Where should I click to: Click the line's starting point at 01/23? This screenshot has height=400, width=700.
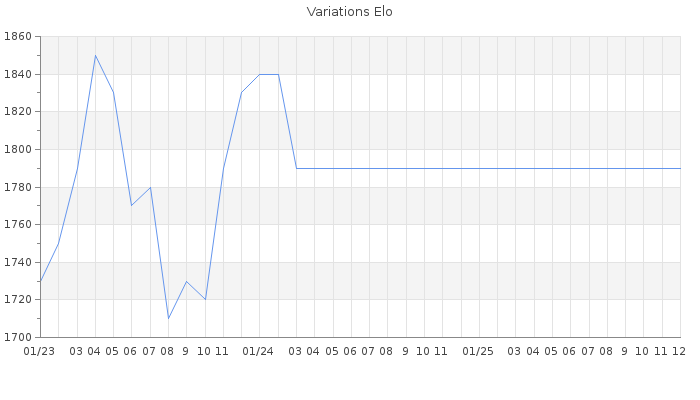[40, 281]
